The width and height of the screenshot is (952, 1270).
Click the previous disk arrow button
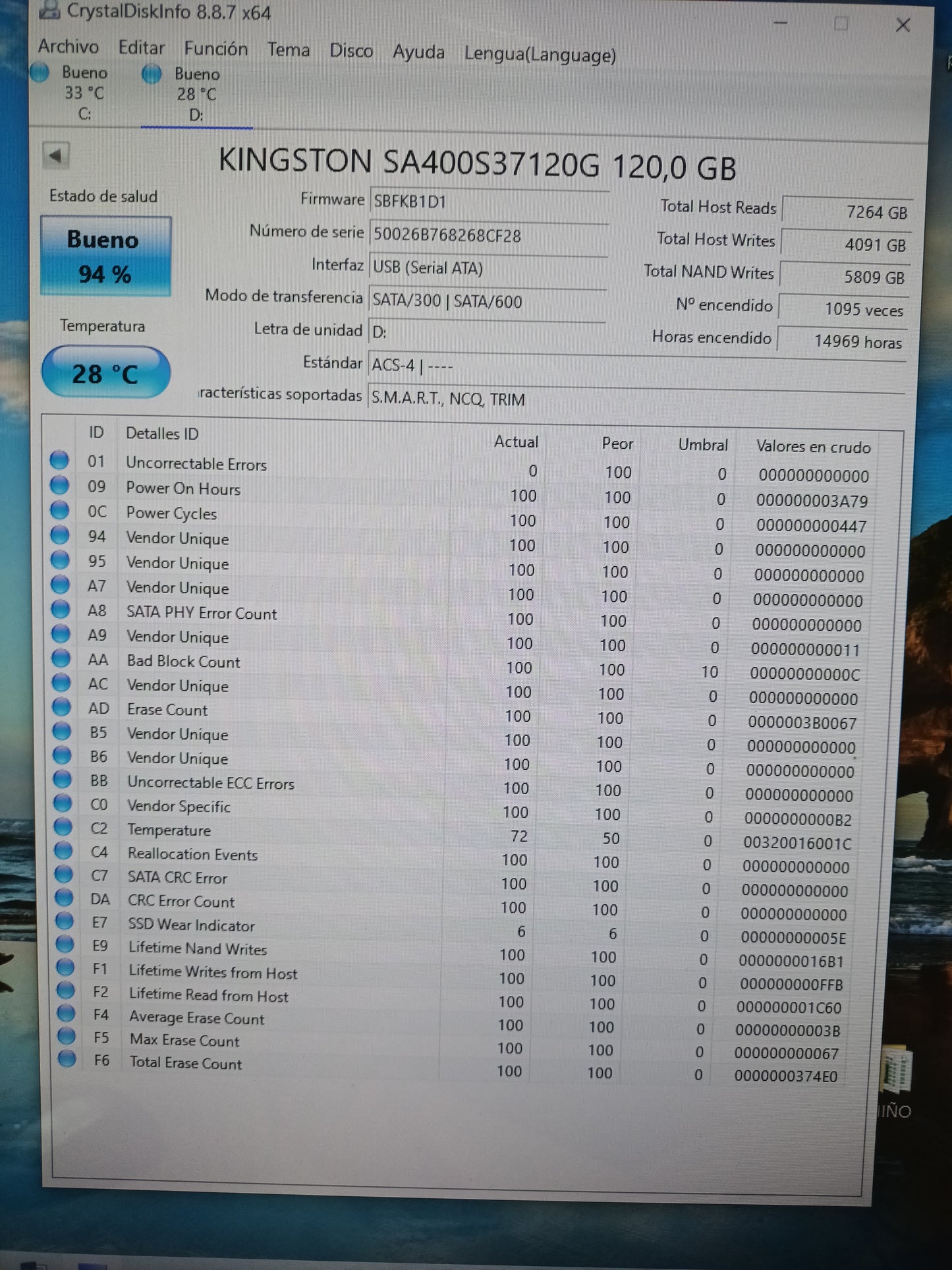point(56,156)
